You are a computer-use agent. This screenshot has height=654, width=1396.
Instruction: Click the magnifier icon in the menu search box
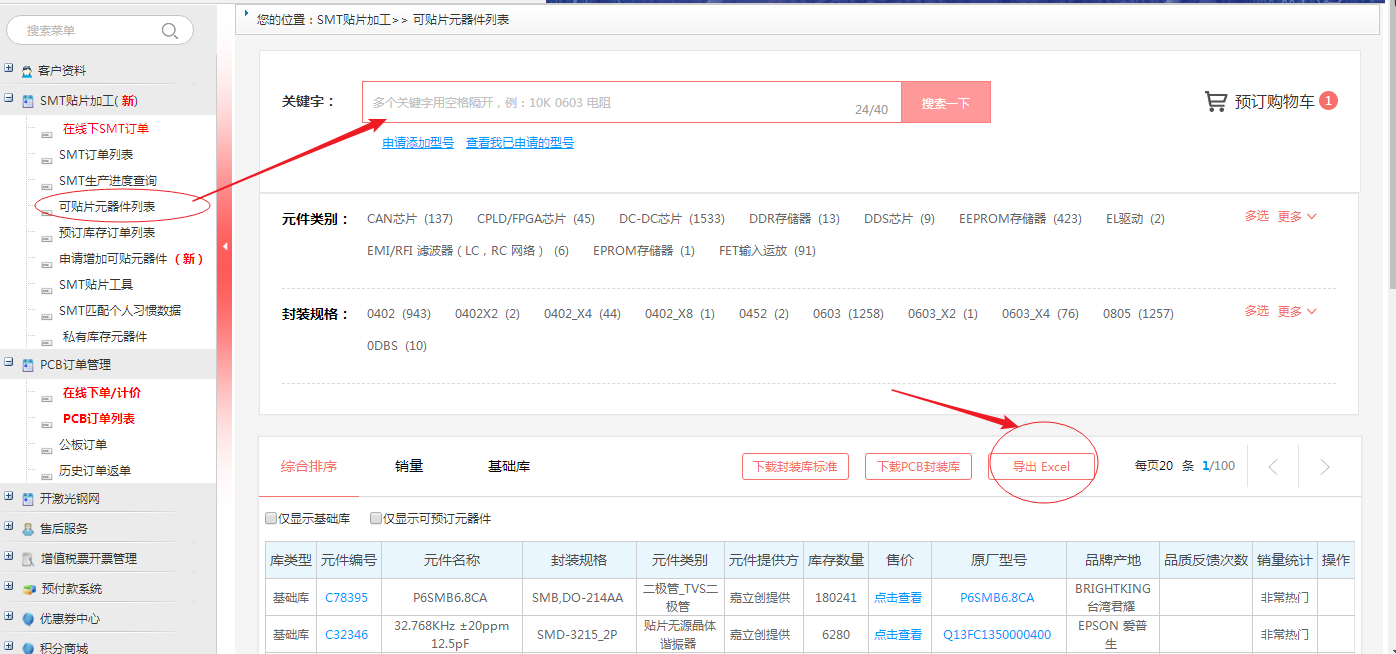[x=170, y=31]
